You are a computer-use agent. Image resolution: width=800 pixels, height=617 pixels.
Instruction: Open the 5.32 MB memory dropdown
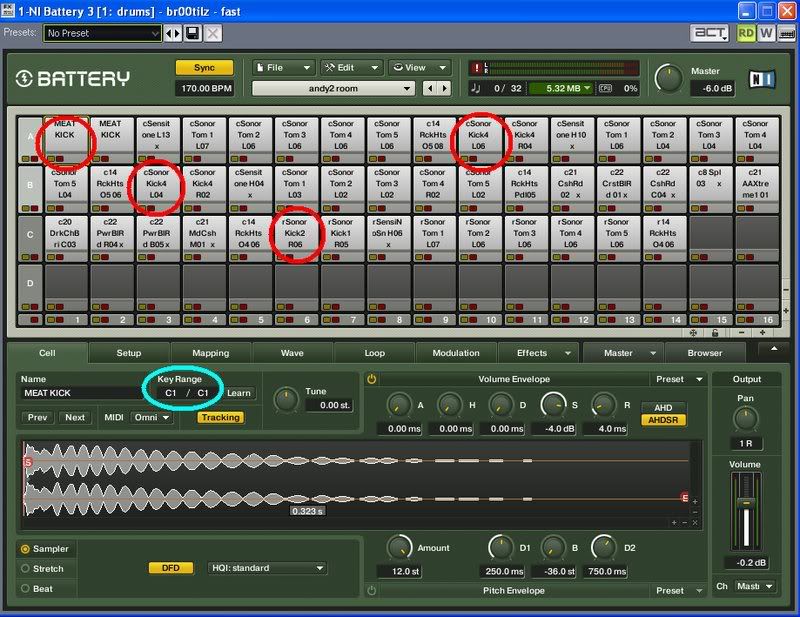tap(561, 88)
